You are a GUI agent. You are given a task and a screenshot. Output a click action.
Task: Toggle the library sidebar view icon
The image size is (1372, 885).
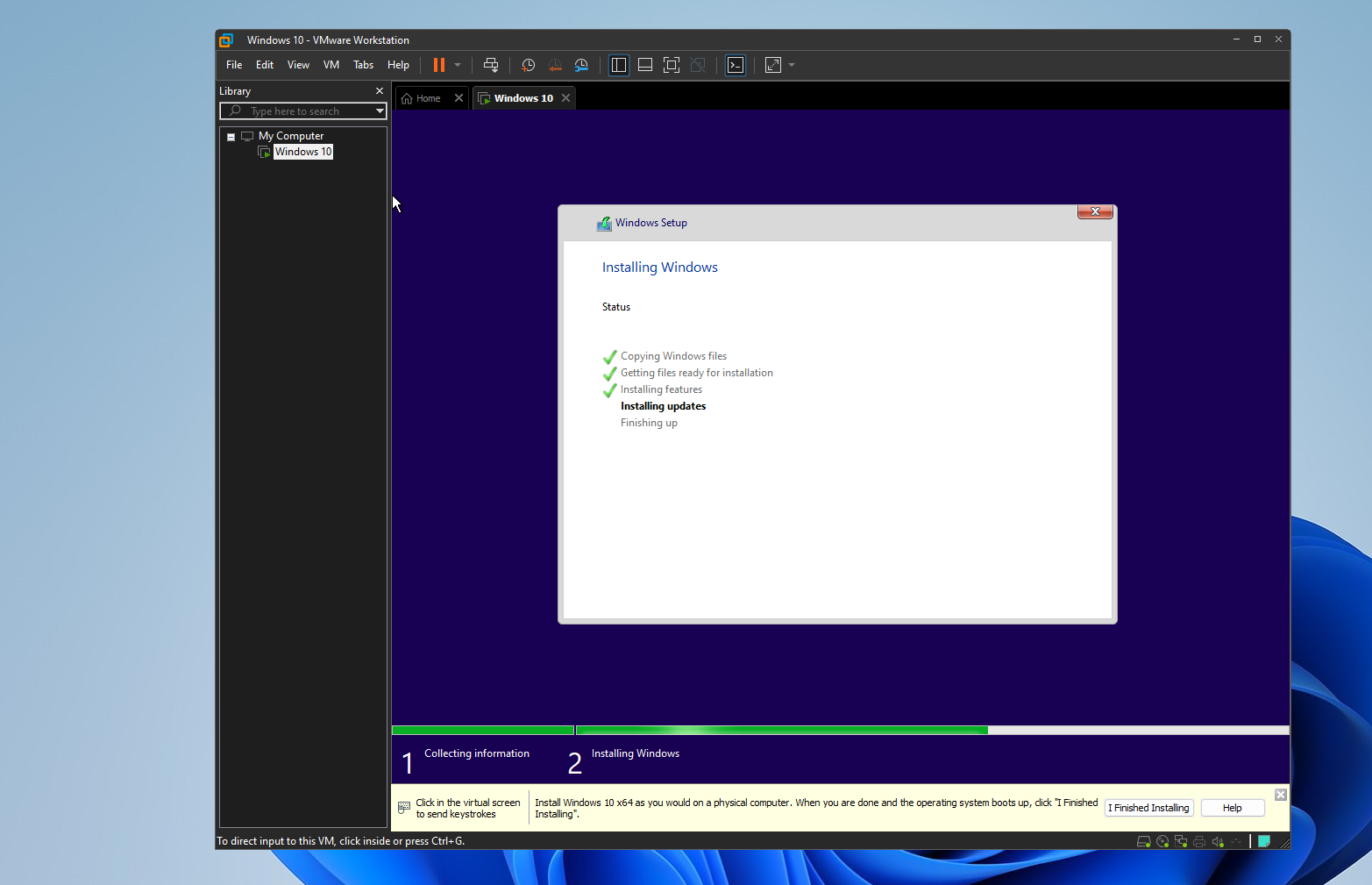tap(619, 65)
